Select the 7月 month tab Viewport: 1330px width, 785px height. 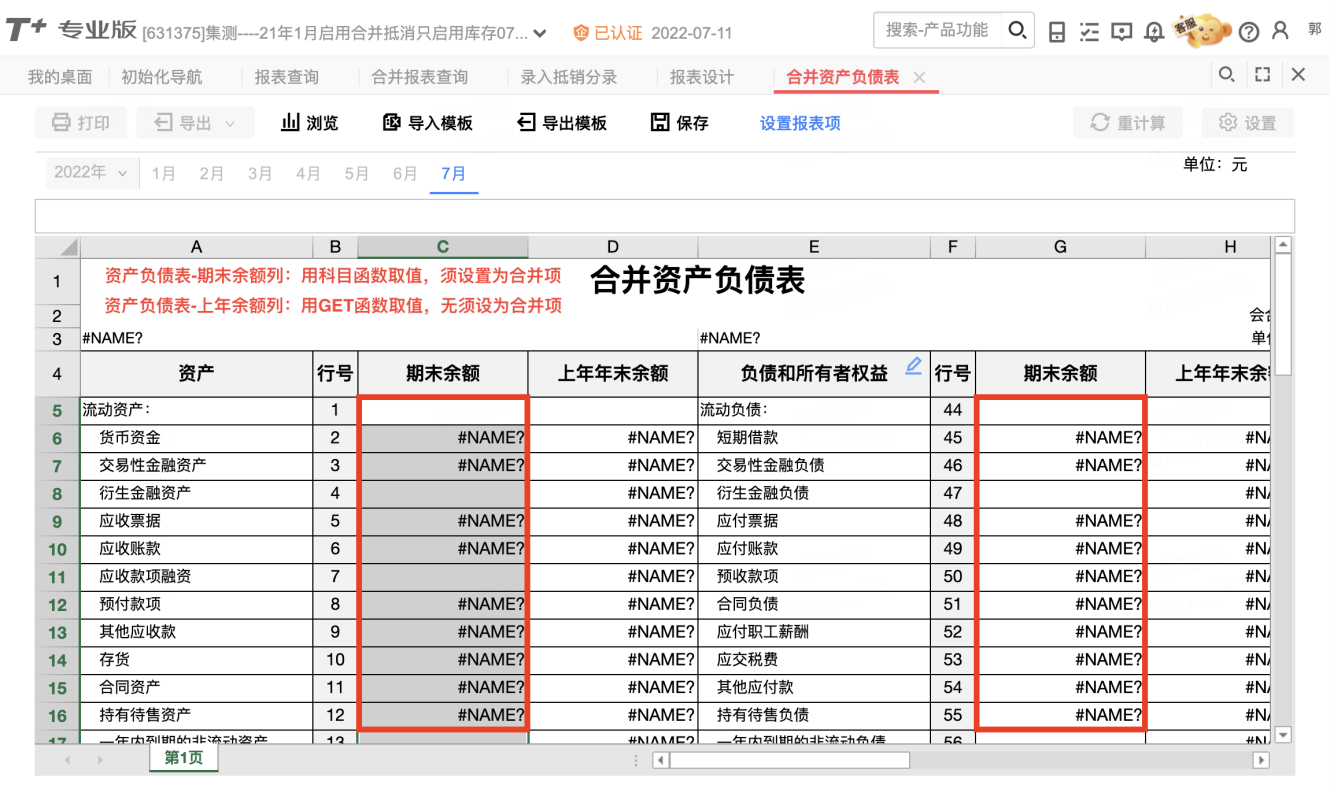454,174
